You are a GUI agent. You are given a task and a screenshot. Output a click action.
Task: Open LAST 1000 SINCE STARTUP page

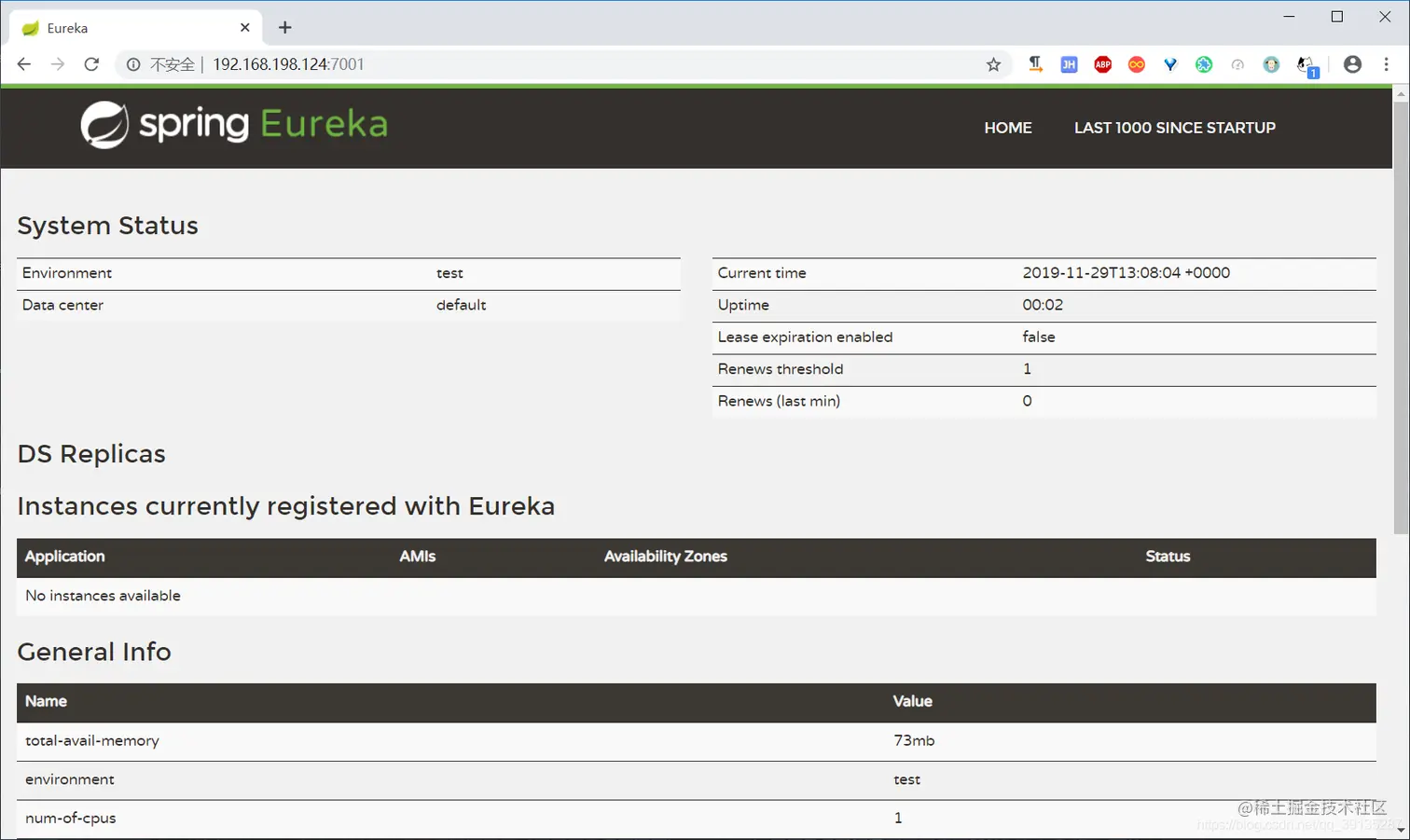(1175, 128)
